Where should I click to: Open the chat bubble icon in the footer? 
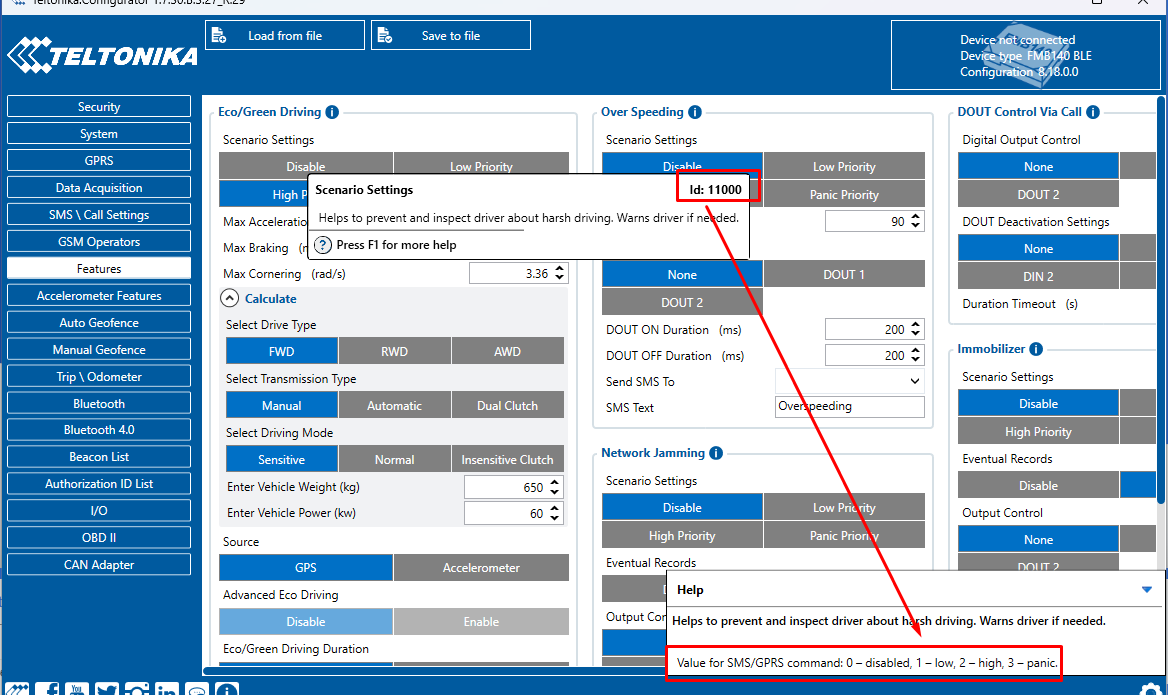click(x=197, y=689)
